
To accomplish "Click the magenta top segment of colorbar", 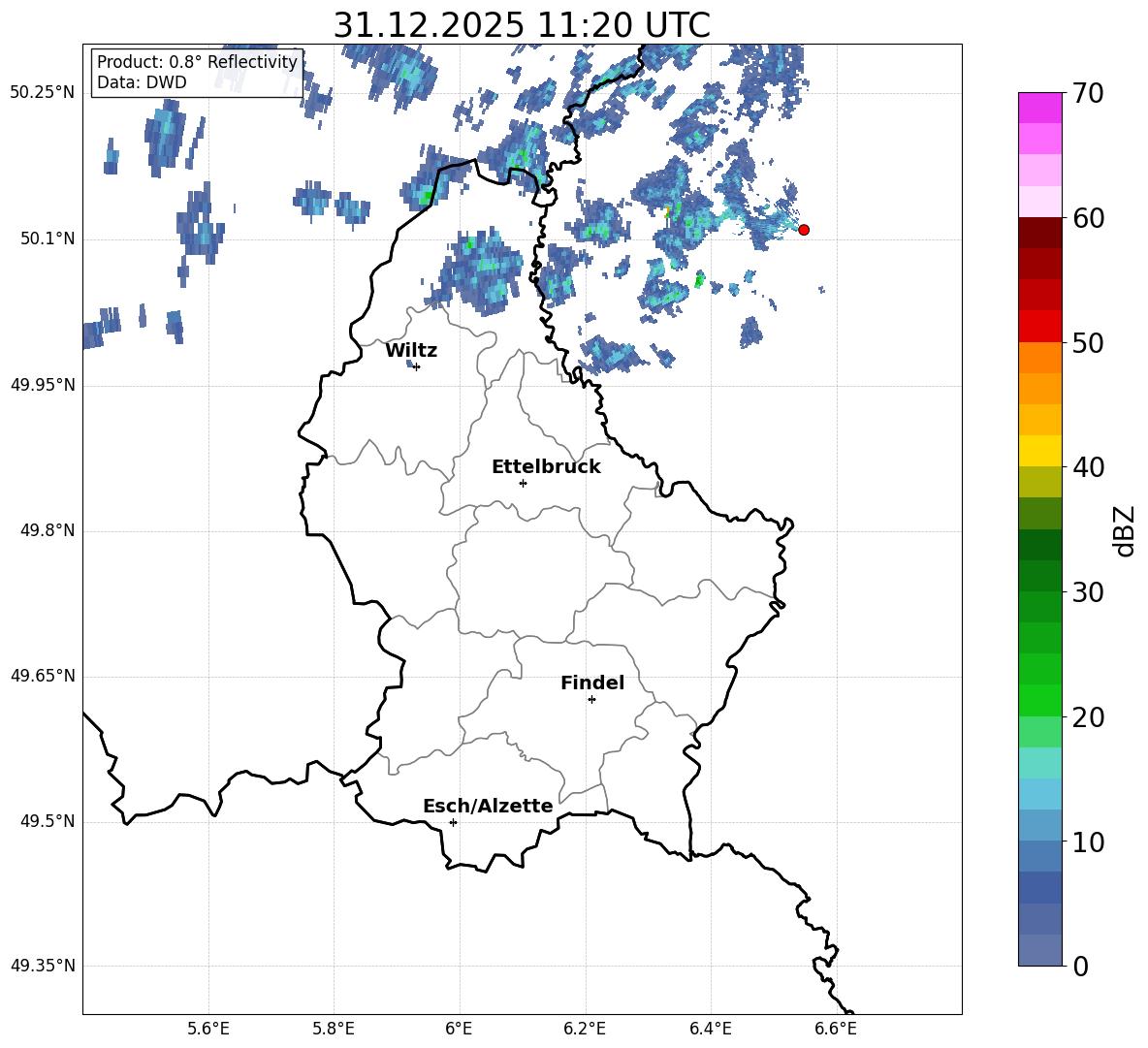I will (x=1040, y=108).
